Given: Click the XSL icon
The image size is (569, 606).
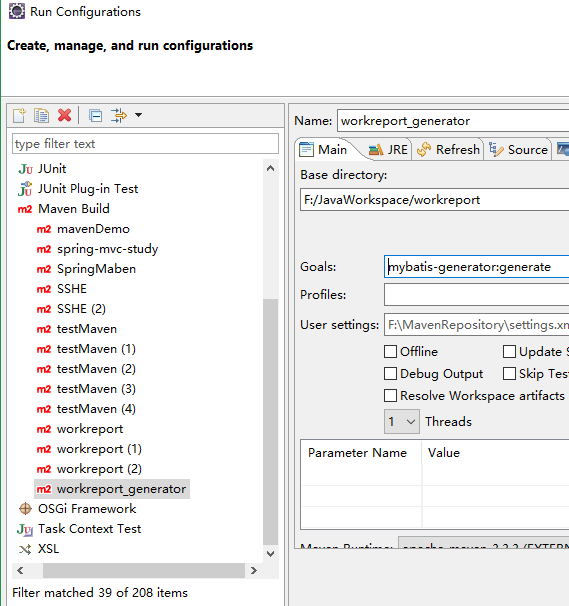Looking at the screenshot, I should [25, 550].
